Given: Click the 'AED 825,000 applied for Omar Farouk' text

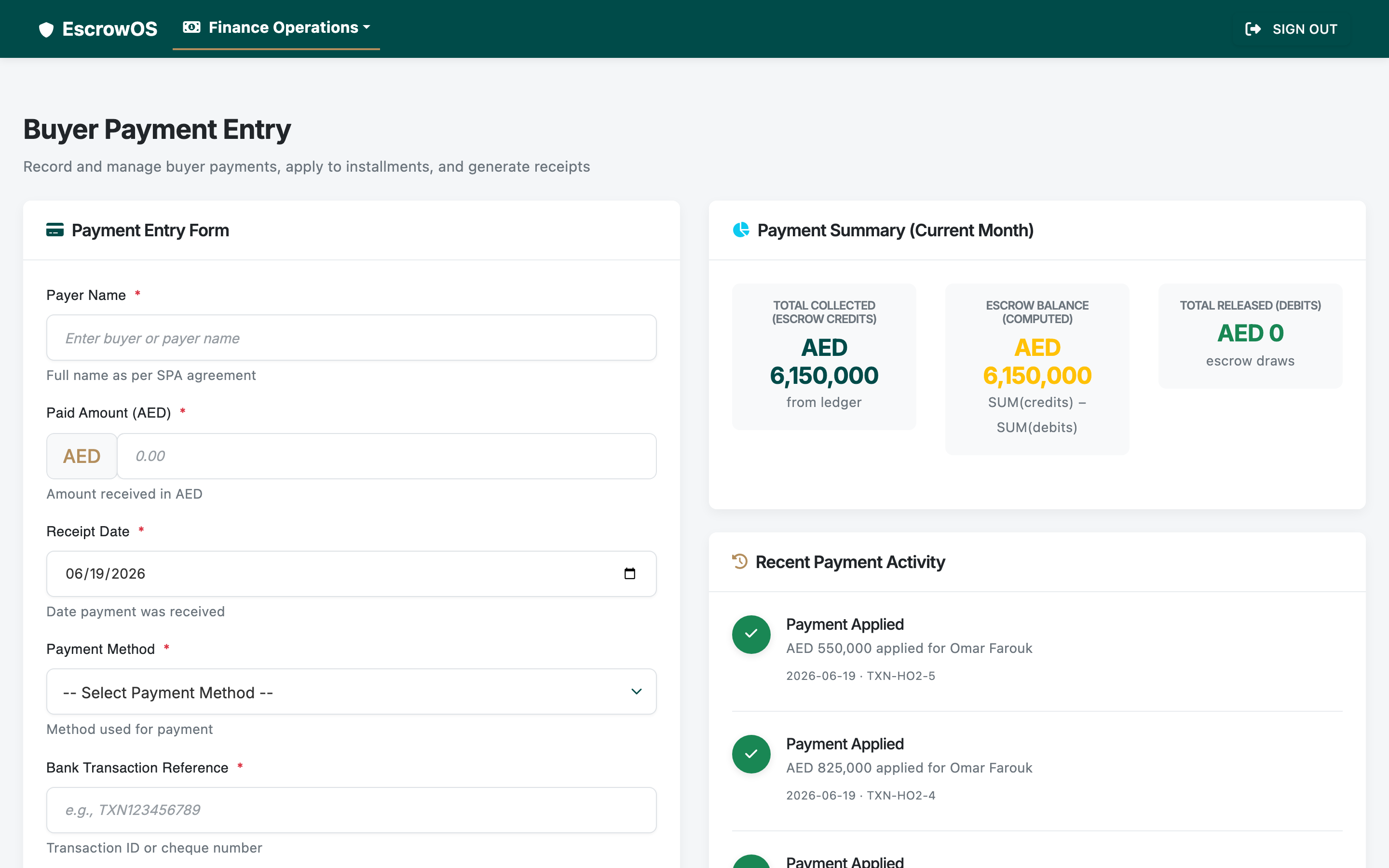Looking at the screenshot, I should (909, 768).
